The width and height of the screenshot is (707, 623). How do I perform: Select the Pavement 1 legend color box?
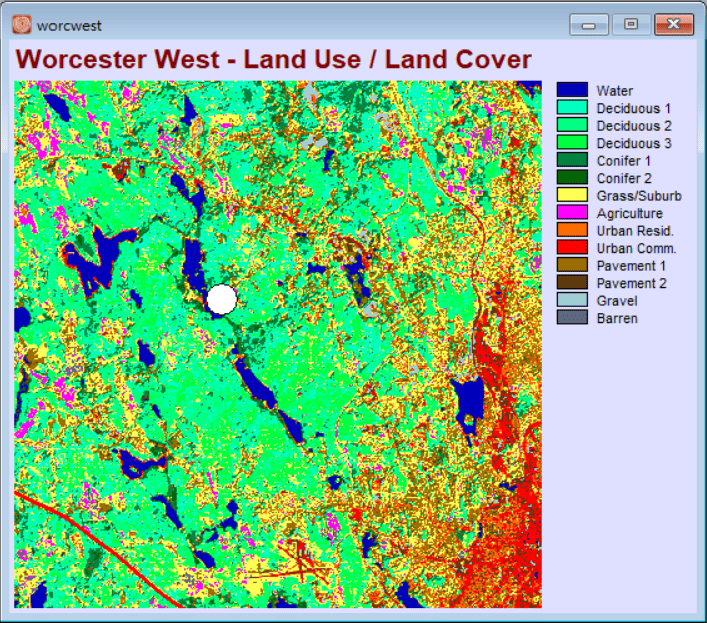coord(572,265)
